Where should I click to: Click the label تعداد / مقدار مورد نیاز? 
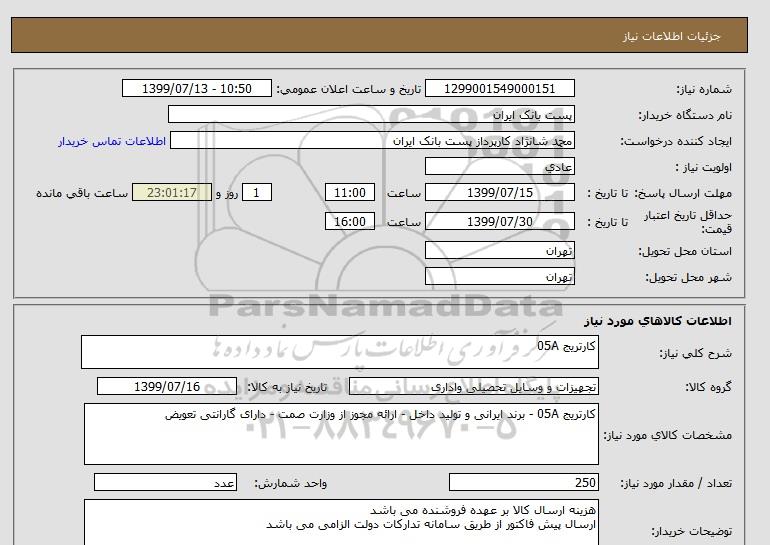(676, 484)
